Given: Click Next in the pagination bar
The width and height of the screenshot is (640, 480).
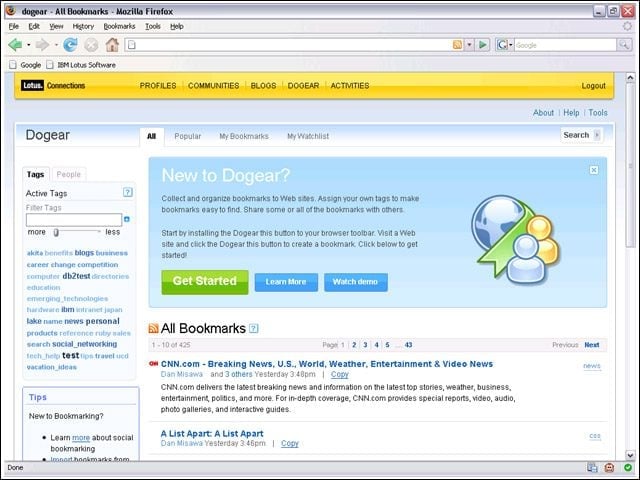Looking at the screenshot, I should click(x=592, y=345).
